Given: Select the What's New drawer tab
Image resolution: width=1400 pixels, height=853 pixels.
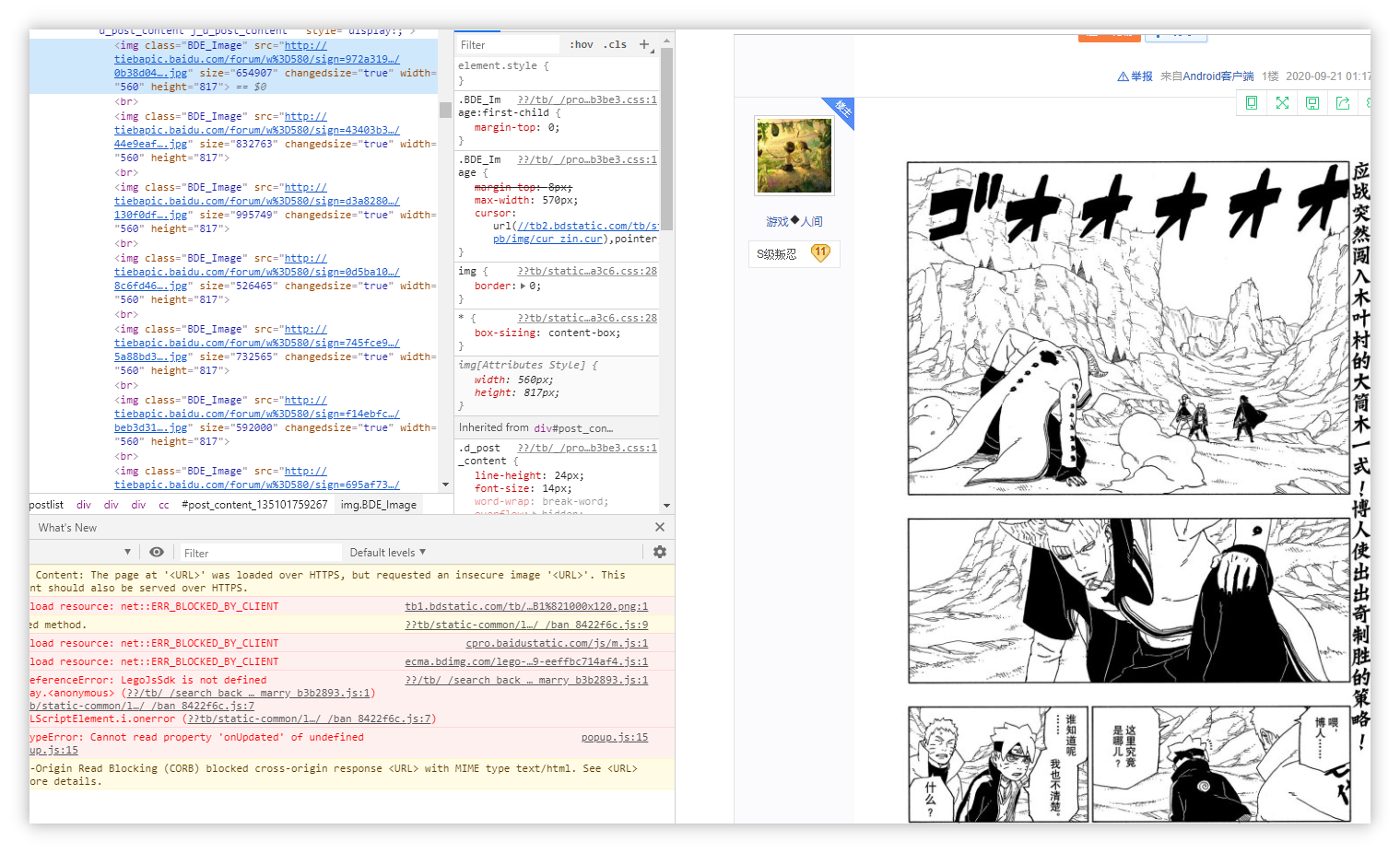Looking at the screenshot, I should (67, 528).
